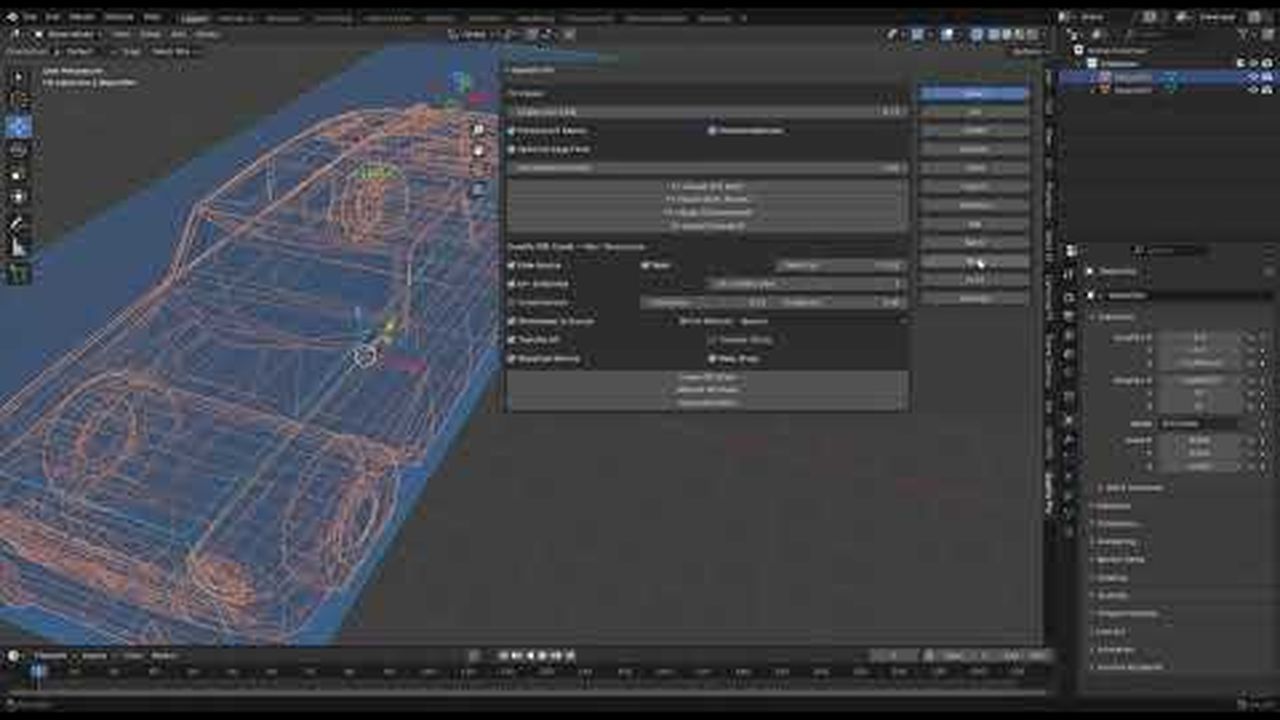
Task: Click the zoom viewport magnifier icon
Action: click(479, 130)
